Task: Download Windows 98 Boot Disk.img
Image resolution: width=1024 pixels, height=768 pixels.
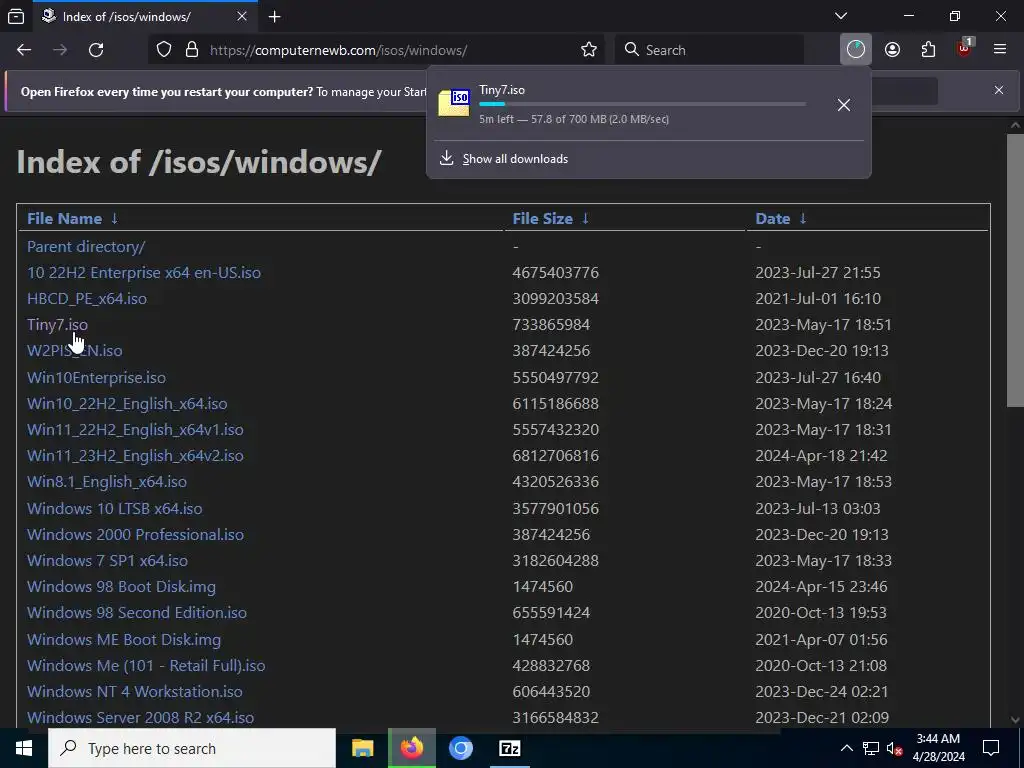Action: pos(121,586)
